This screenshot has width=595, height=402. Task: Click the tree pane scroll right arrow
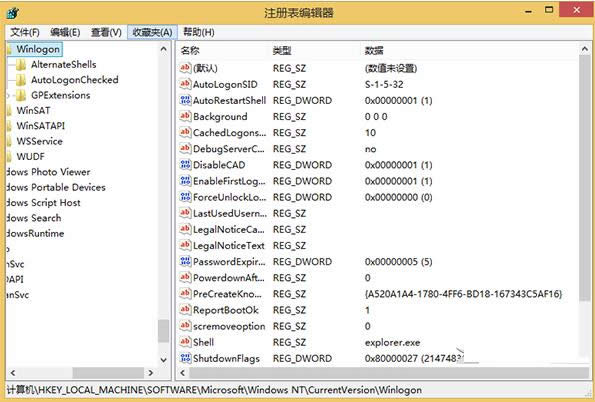(151, 373)
